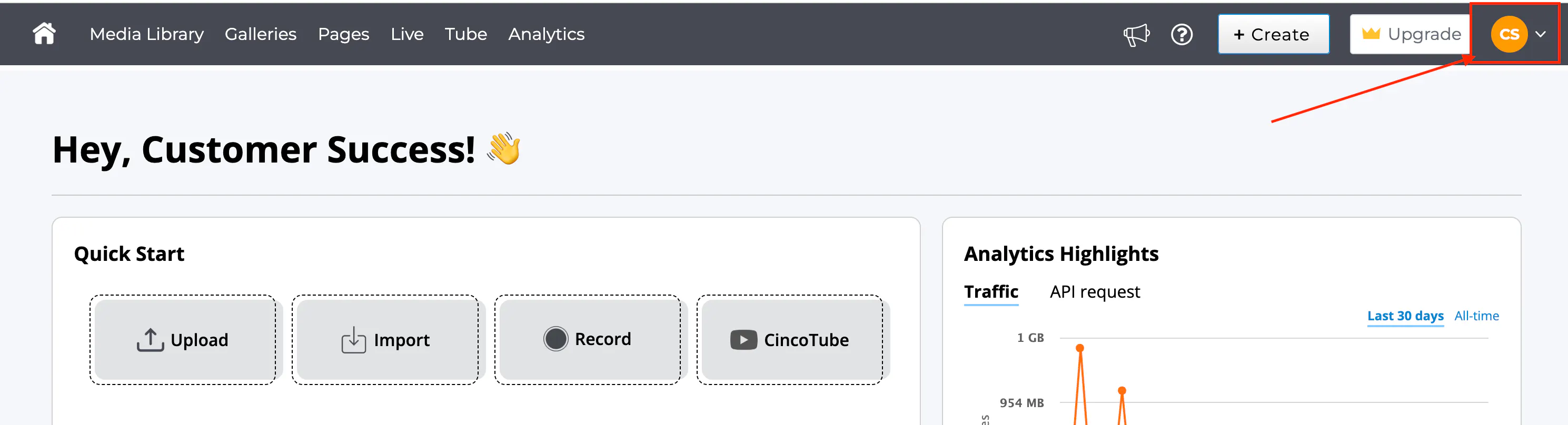The image size is (1568, 425).
Task: Switch to the API request tab
Action: pyautogui.click(x=1095, y=292)
